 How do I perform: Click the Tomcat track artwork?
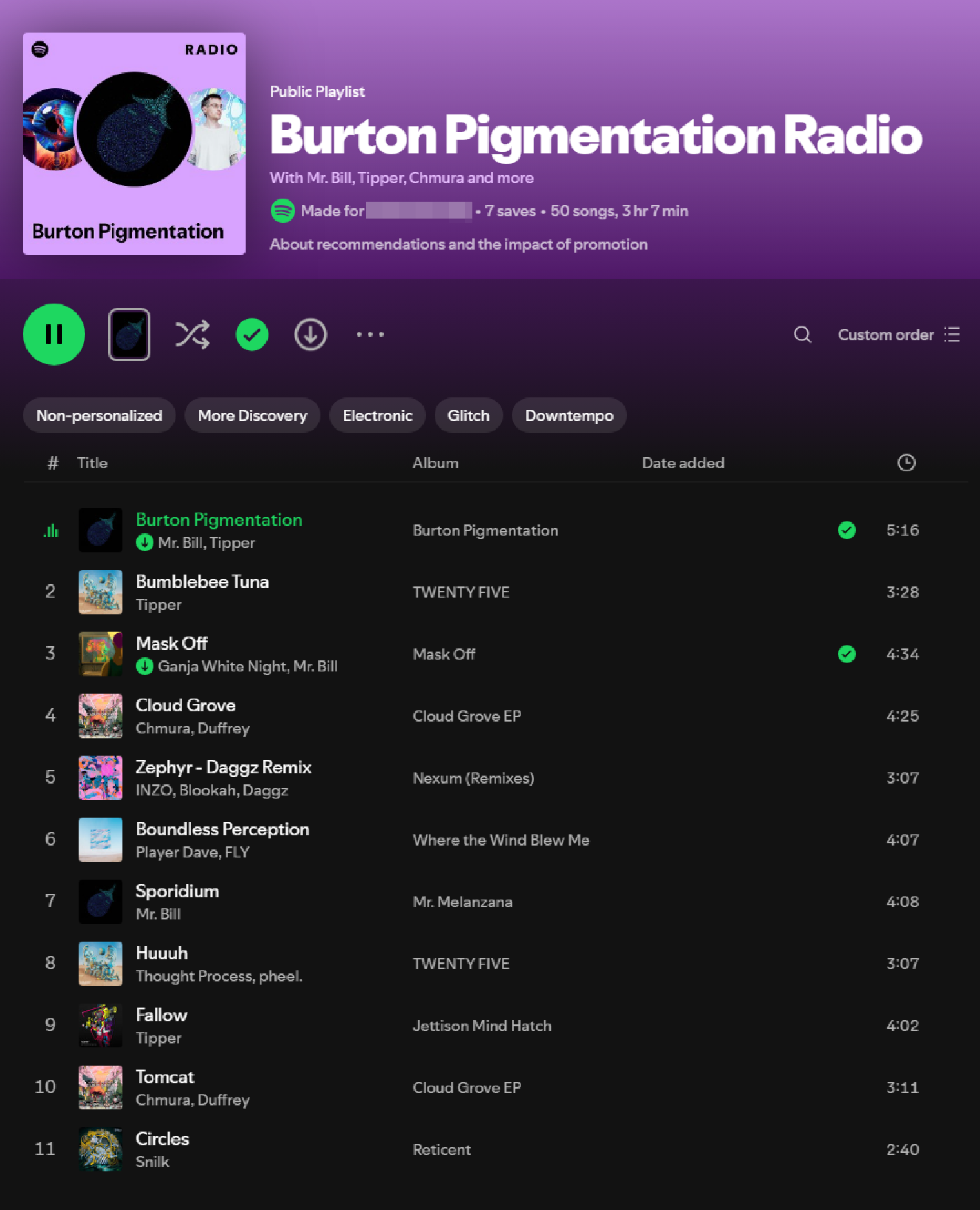coord(100,1087)
